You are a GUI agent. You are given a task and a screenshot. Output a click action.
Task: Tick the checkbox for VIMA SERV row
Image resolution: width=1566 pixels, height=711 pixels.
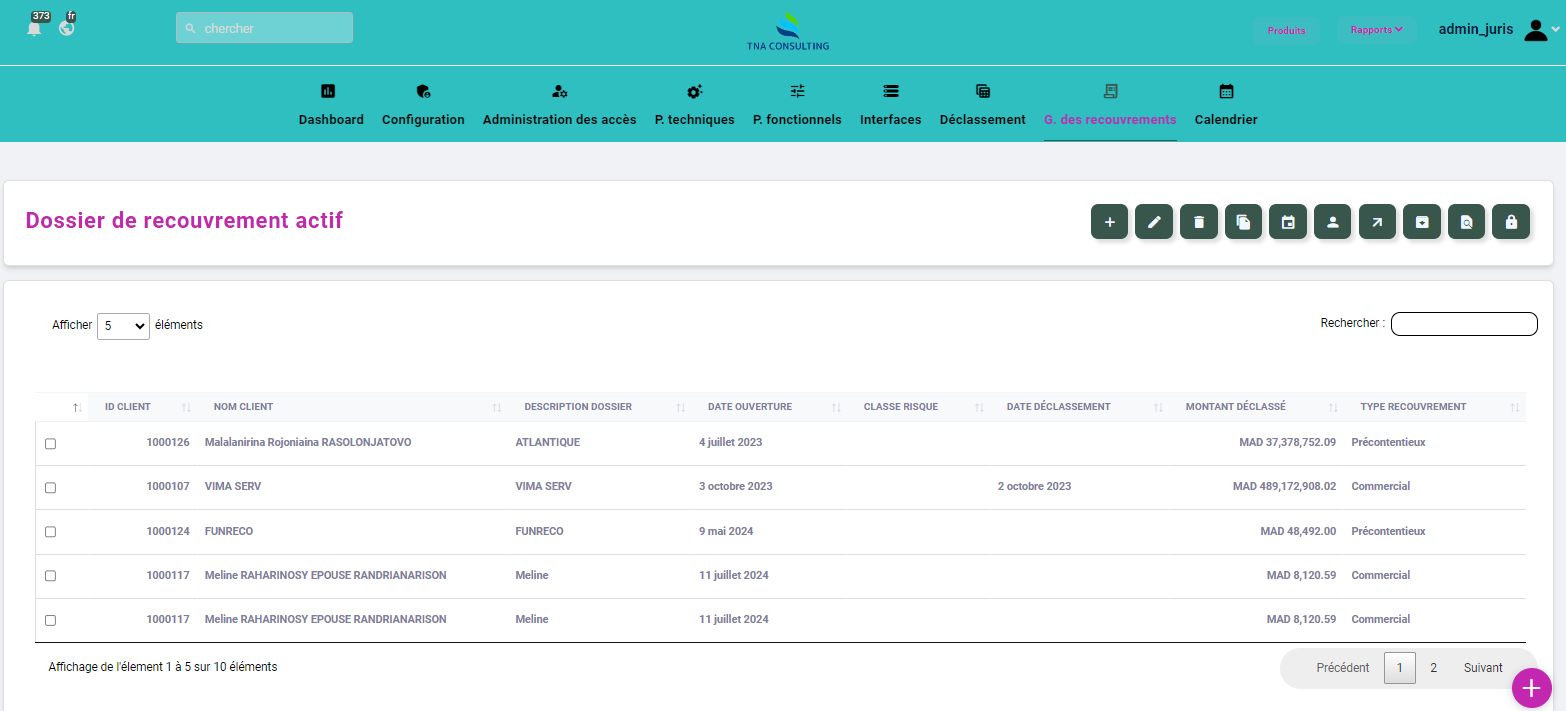point(50,488)
